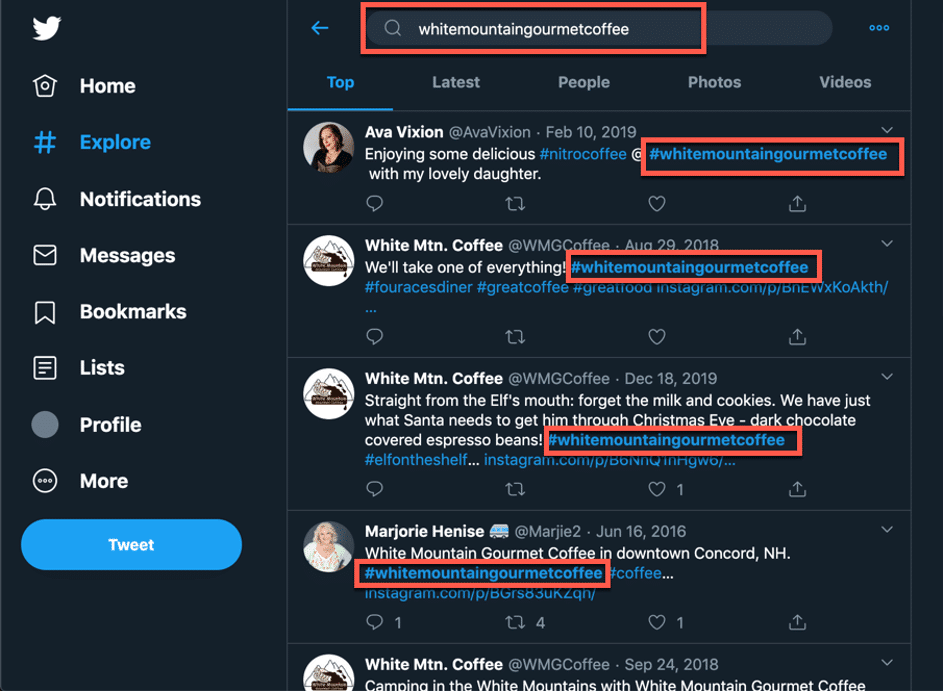Viewport: 943px width, 691px height.
Task: Expand the chevron menu on Ava Vixion's tweet
Action: coord(886,130)
